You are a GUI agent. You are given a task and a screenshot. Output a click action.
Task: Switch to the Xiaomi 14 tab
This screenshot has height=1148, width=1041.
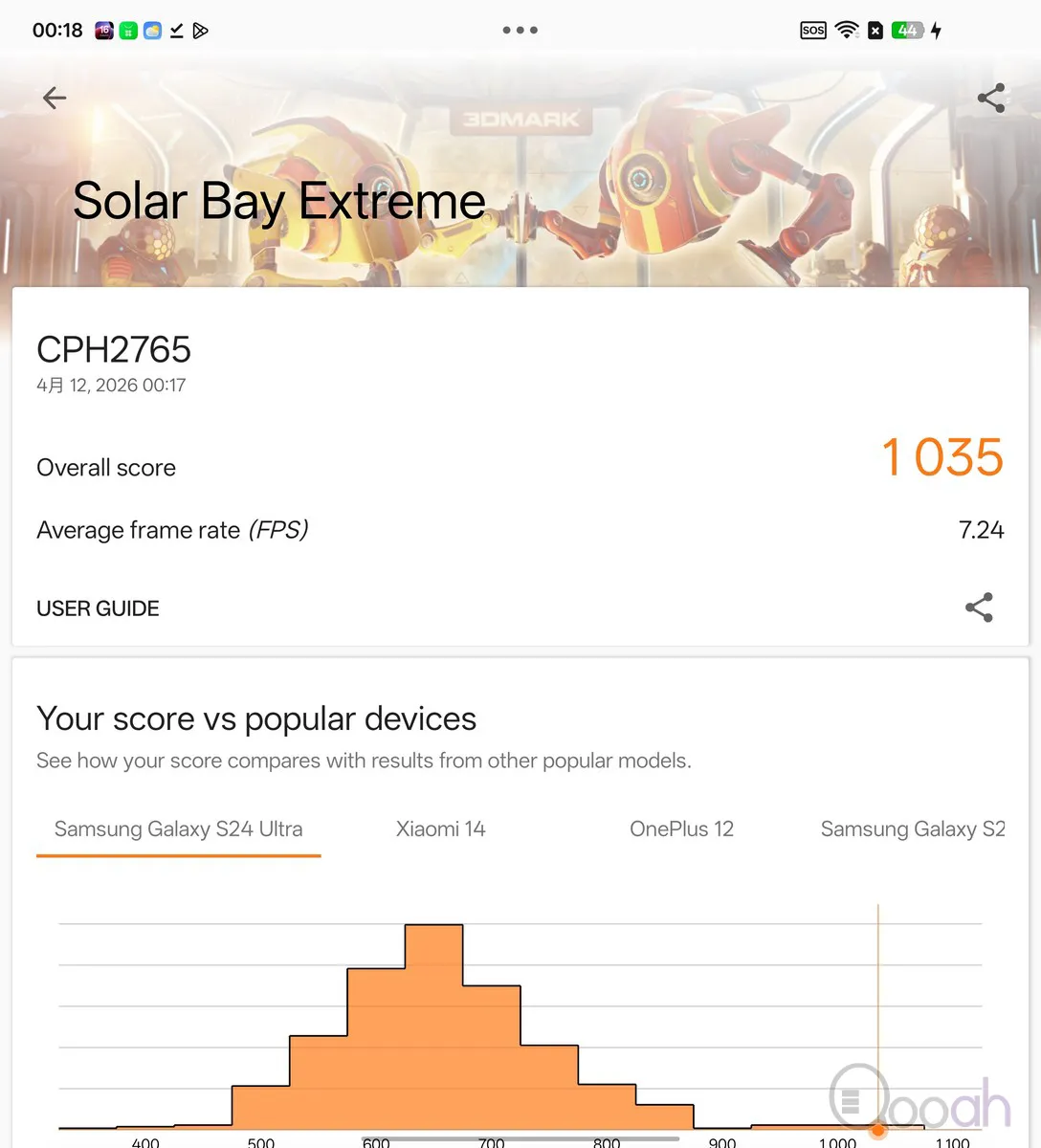440,829
